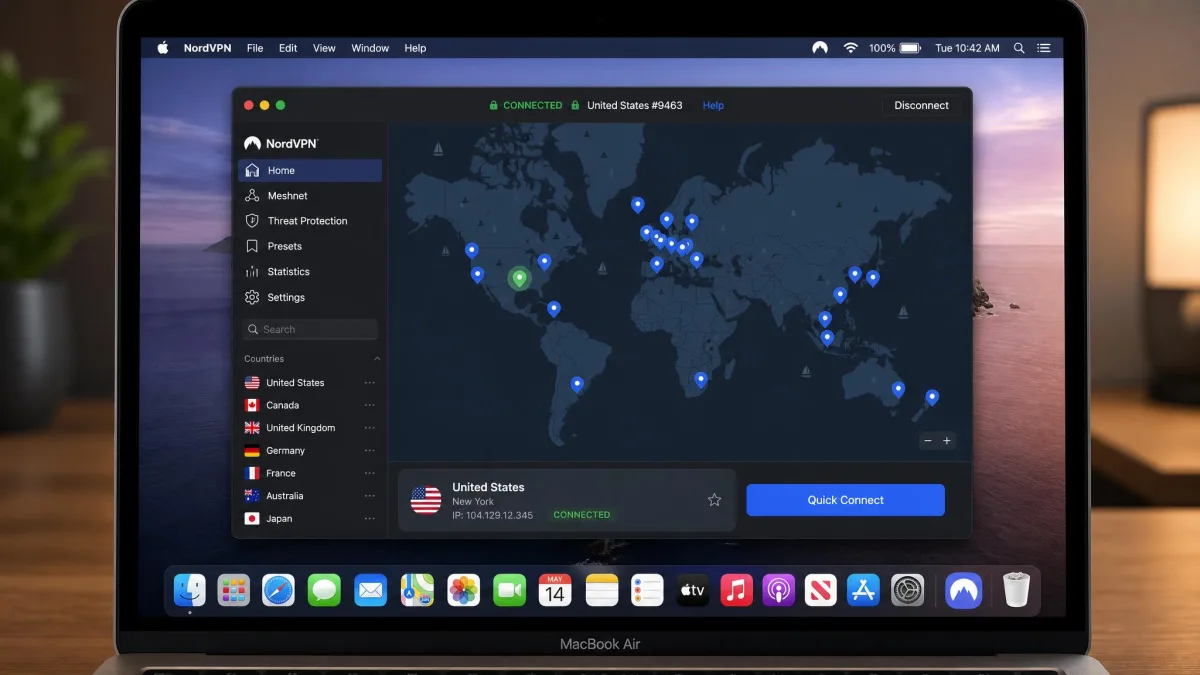Open Help link in title bar
The height and width of the screenshot is (675, 1200).
click(713, 105)
